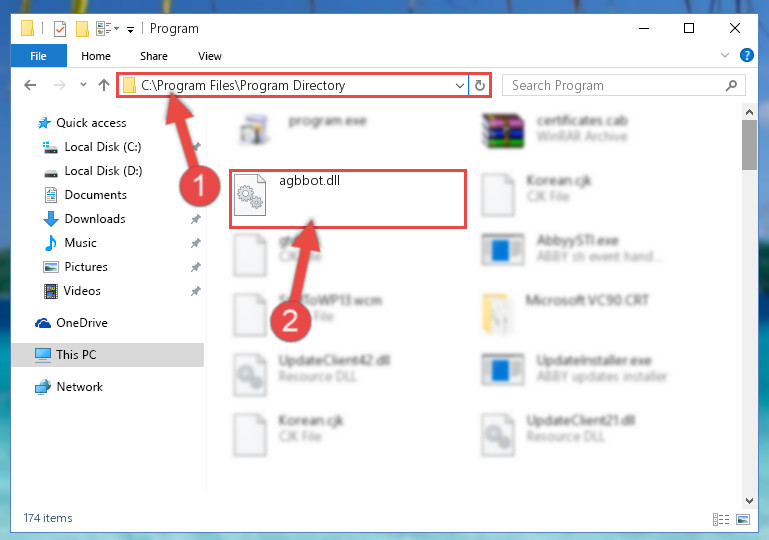Go up one folder level
The image size is (769, 540).
[103, 85]
